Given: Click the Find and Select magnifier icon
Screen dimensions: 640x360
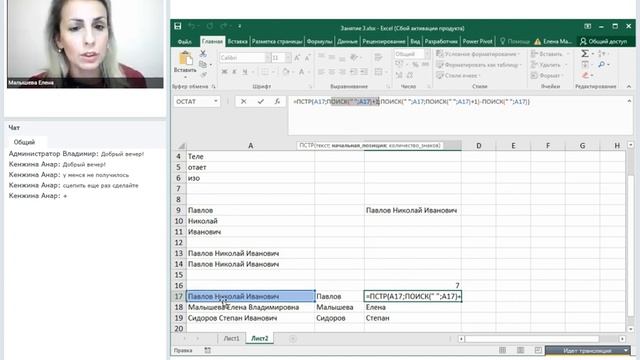Looking at the screenshot, I should coord(602,64).
